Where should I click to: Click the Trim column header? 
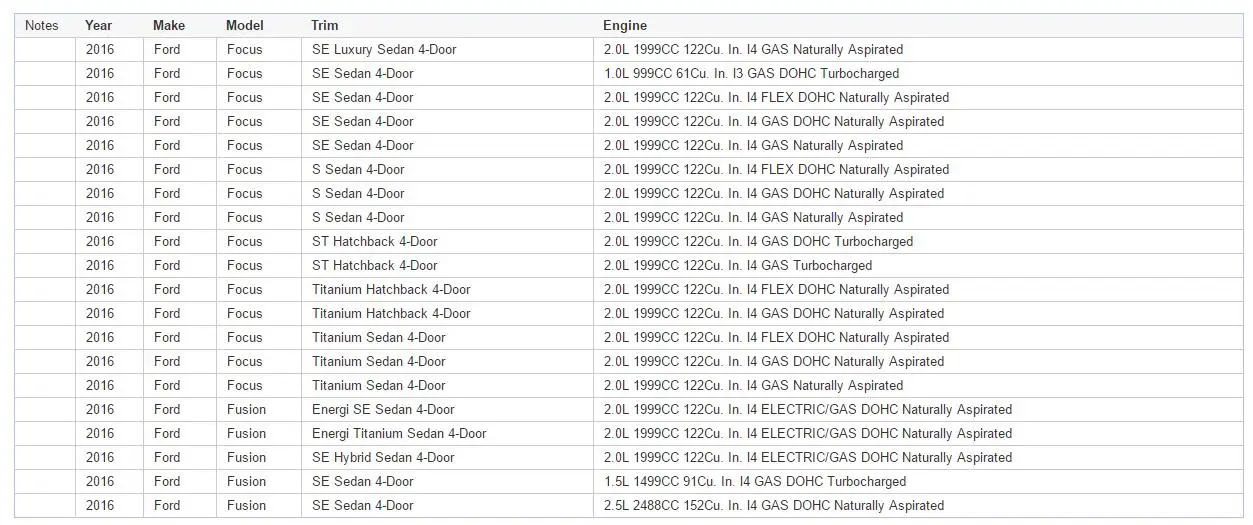(325, 25)
